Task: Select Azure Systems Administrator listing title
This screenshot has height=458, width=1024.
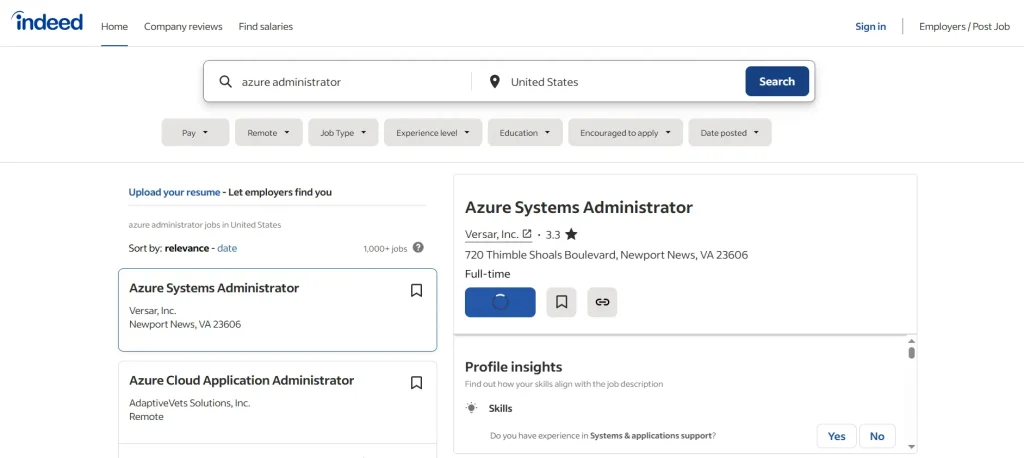Action: (214, 288)
